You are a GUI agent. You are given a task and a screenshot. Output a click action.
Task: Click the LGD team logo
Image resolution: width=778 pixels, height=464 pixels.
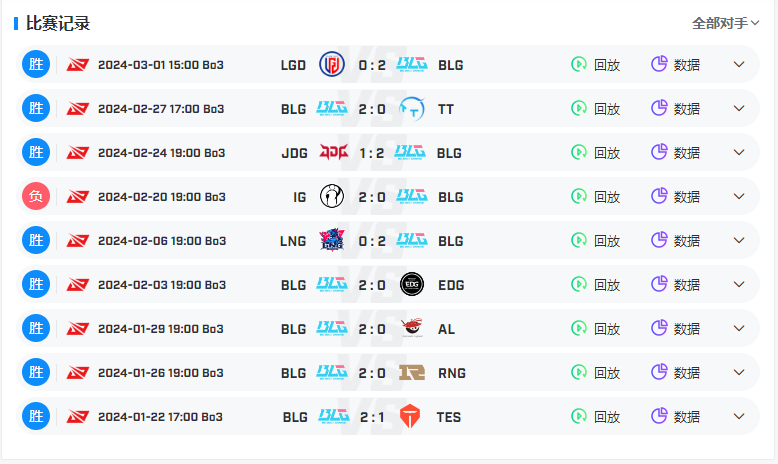tap(332, 65)
